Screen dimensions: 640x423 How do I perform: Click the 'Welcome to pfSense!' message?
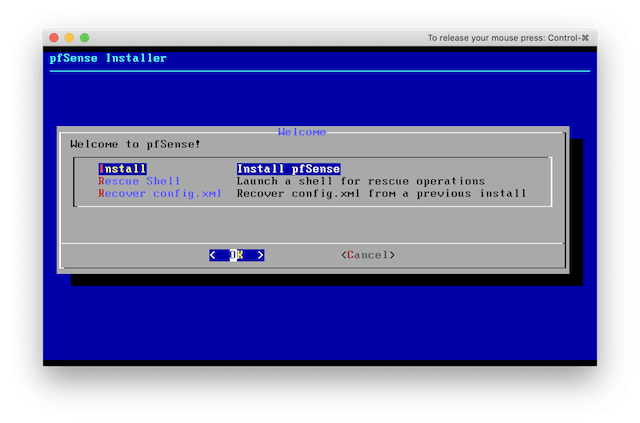click(x=135, y=144)
